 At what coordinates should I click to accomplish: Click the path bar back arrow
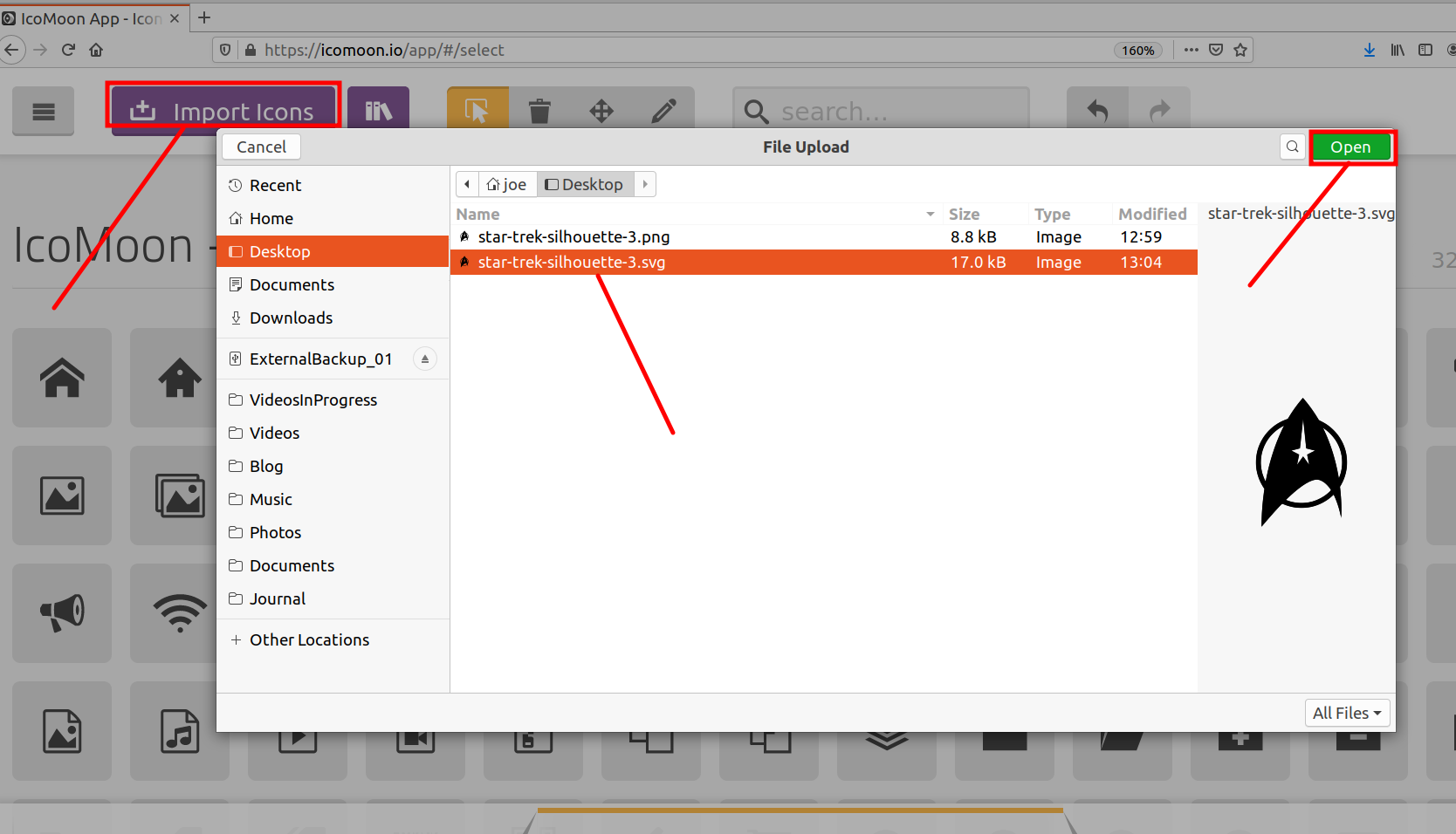pyautogui.click(x=467, y=184)
